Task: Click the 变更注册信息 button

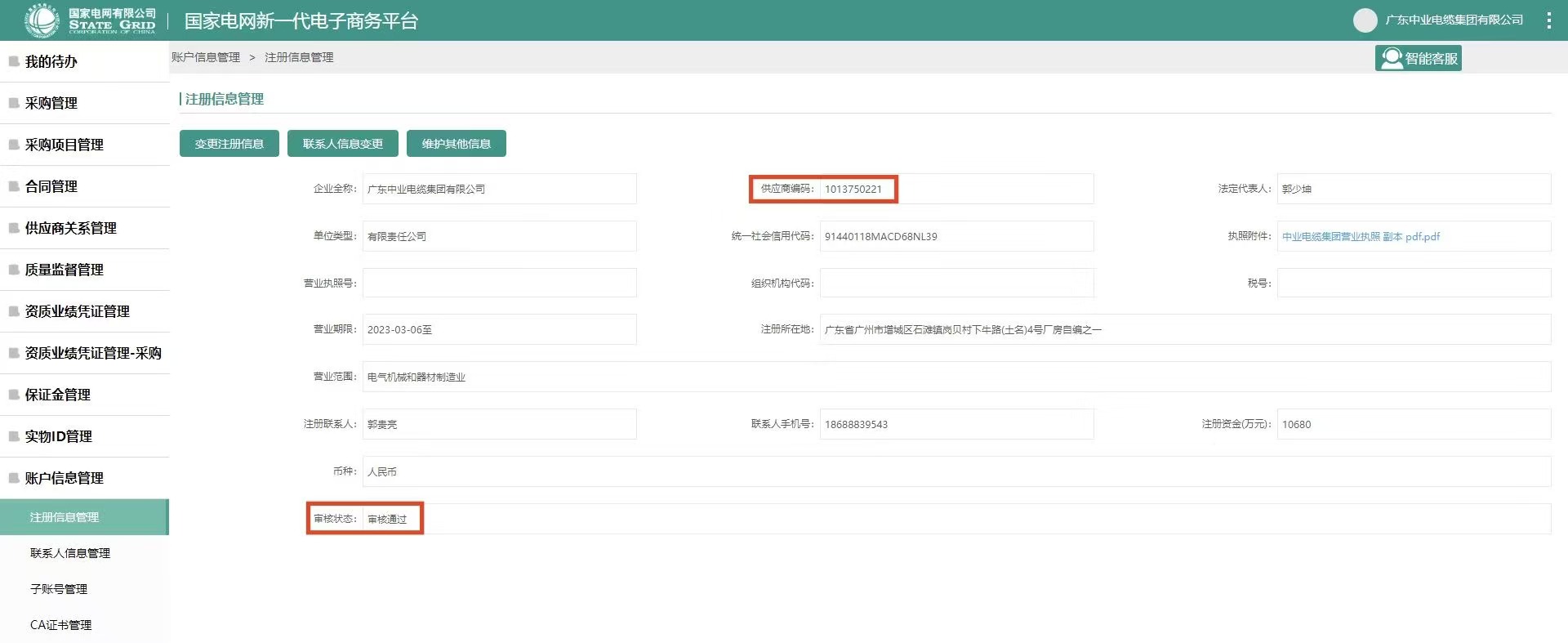Action: coord(229,144)
